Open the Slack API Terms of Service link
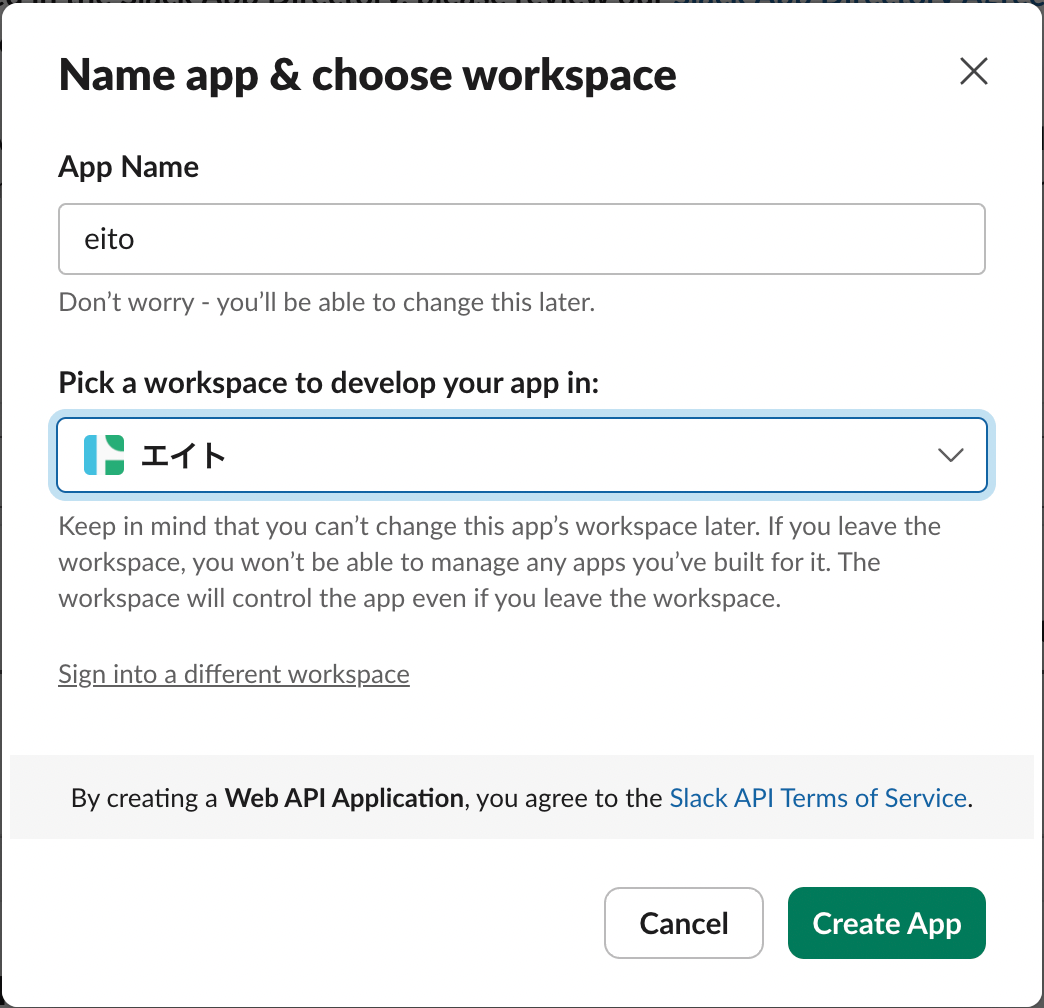1044x1008 pixels. (818, 798)
